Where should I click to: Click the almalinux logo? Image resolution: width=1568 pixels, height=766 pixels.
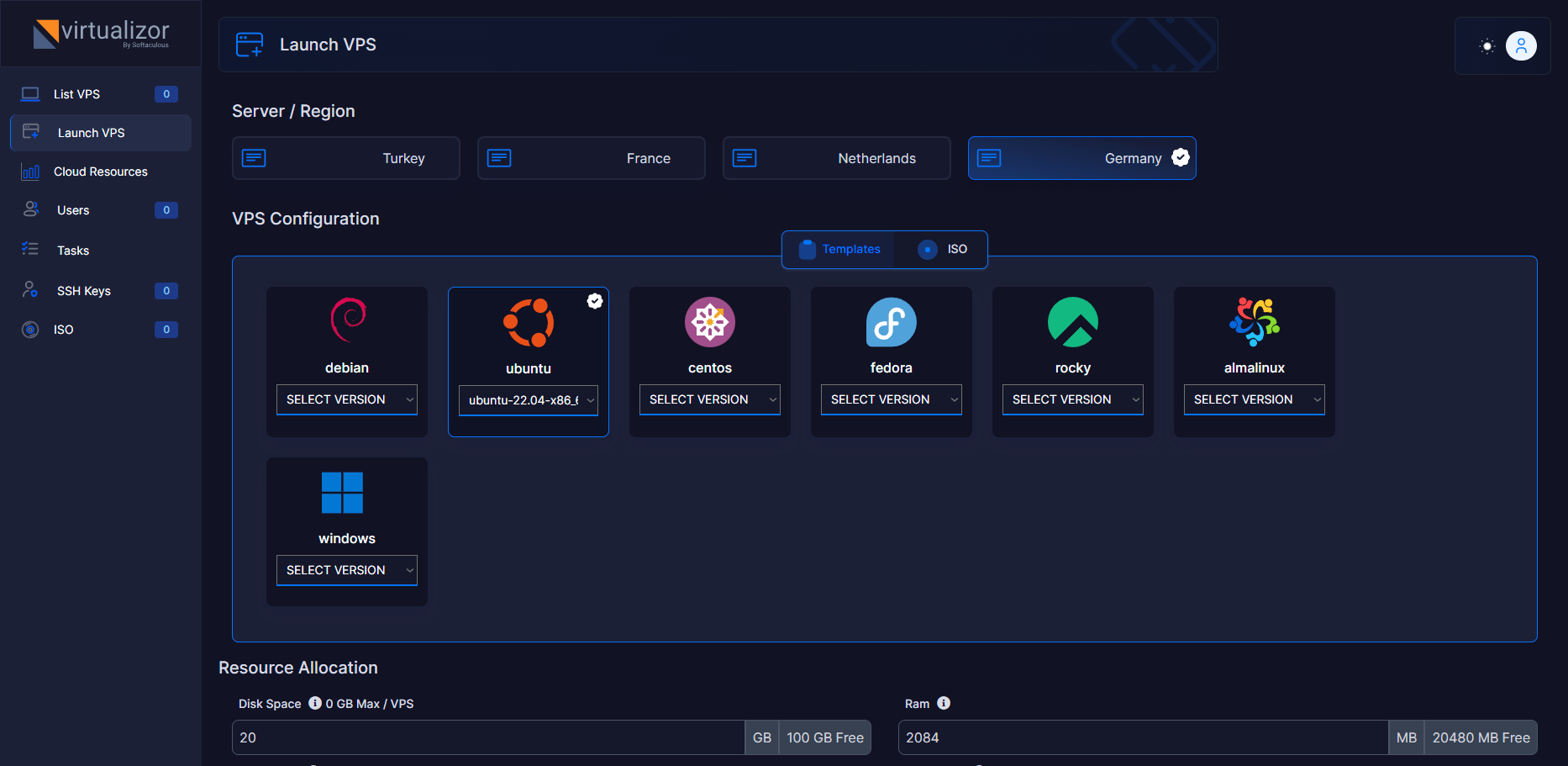1255,322
